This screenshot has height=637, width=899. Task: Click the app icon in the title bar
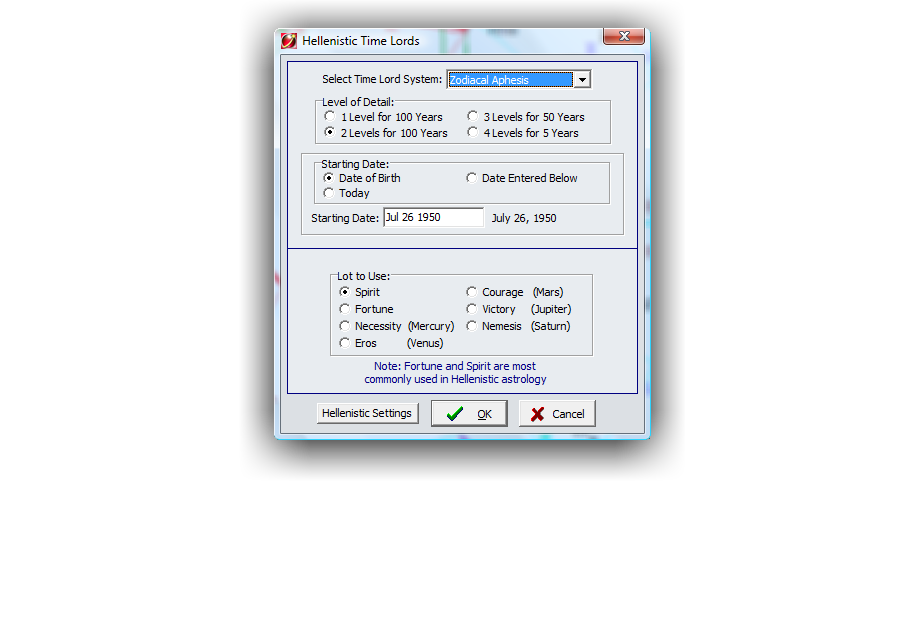tap(288, 41)
